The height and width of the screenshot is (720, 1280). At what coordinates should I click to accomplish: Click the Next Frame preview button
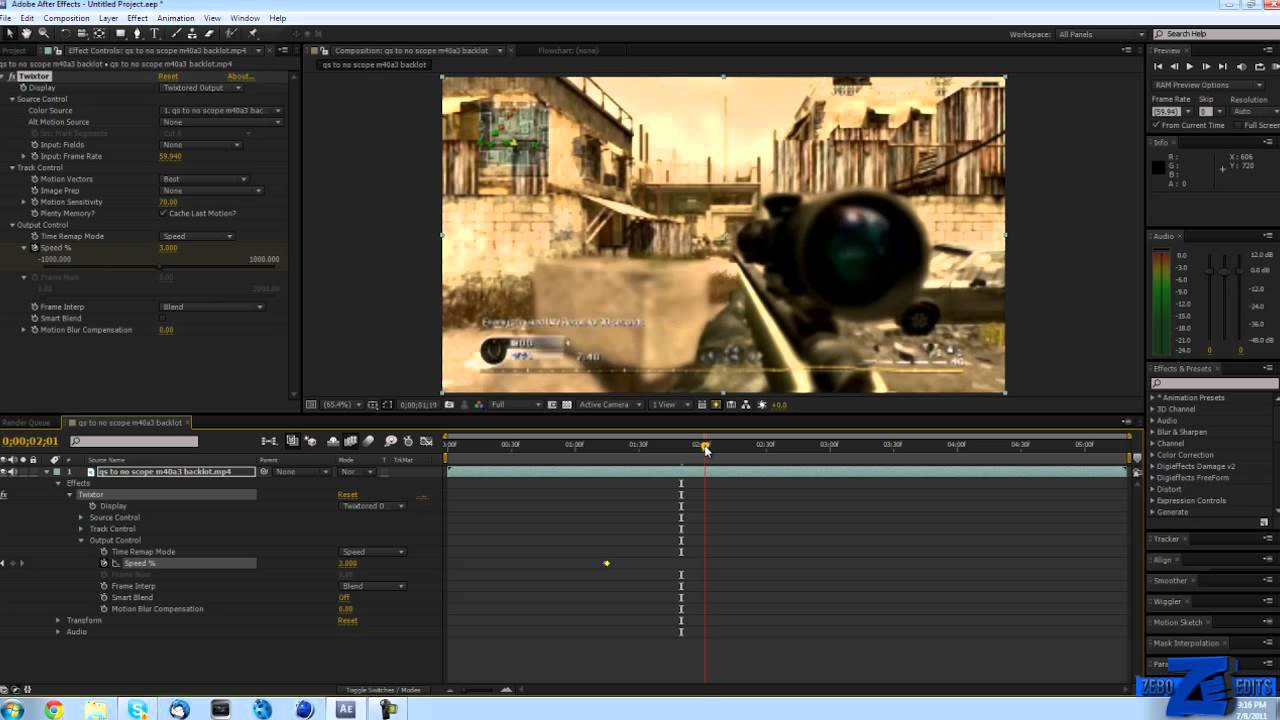[1206, 67]
